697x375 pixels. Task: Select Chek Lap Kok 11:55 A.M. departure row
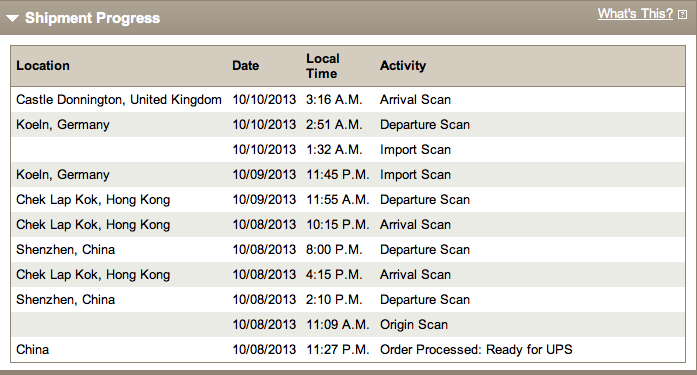pos(348,199)
